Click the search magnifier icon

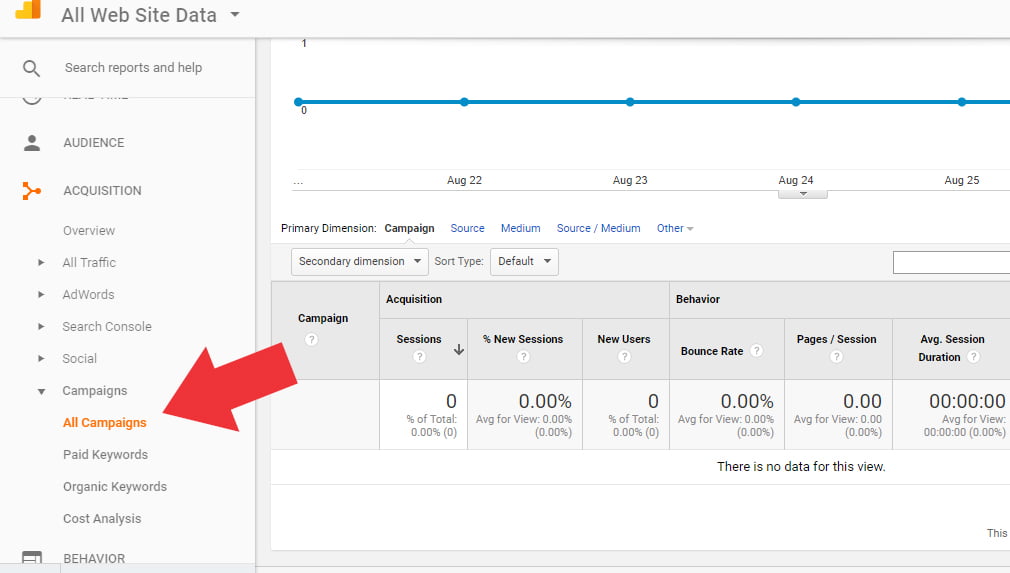coord(32,68)
